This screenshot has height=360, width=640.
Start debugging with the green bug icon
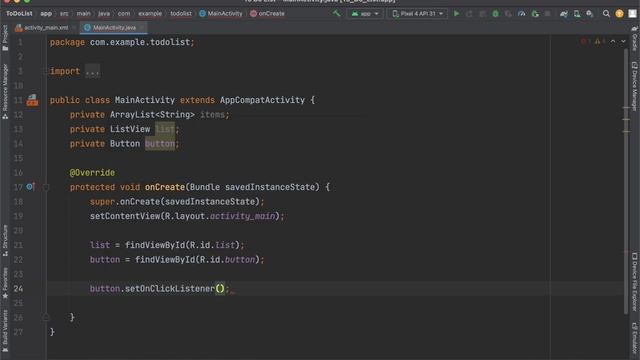[495, 13]
